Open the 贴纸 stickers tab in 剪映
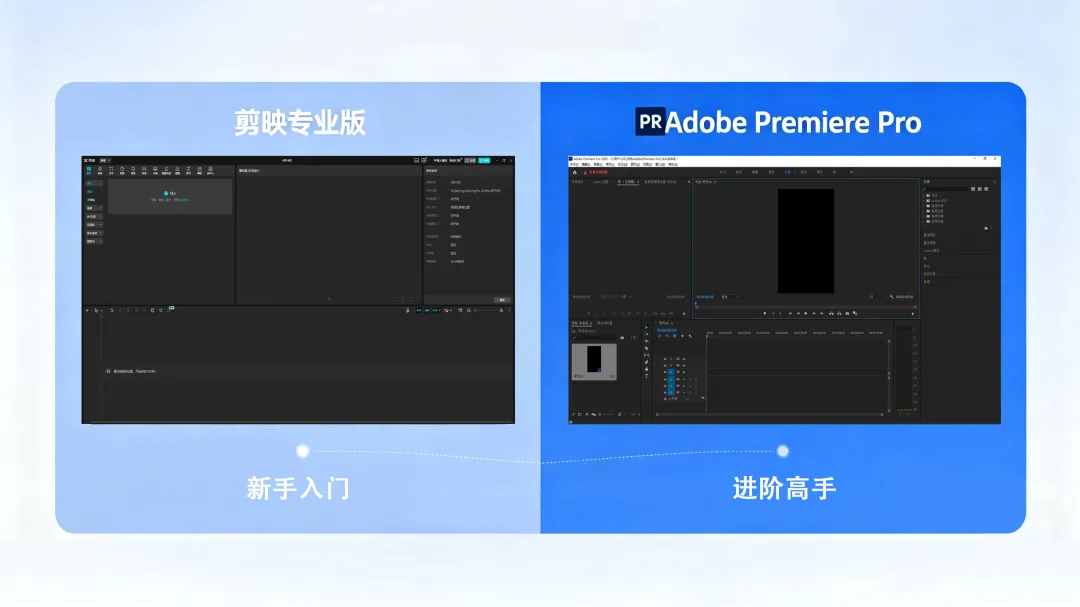The image size is (1080, 607). tap(122, 170)
